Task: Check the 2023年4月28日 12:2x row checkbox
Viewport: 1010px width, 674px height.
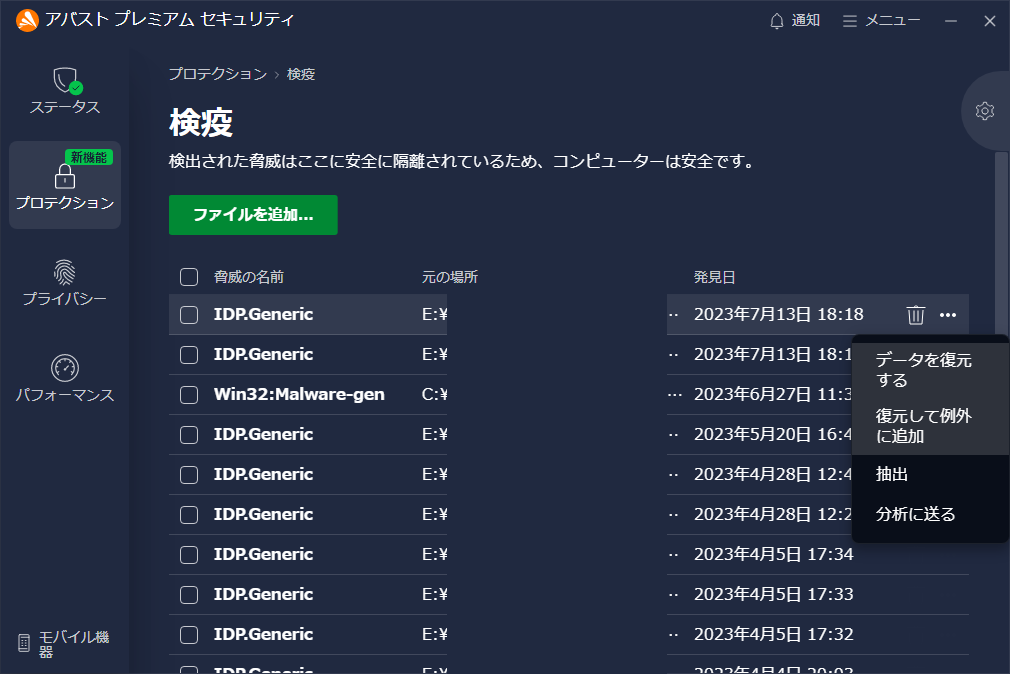Action: [x=189, y=514]
